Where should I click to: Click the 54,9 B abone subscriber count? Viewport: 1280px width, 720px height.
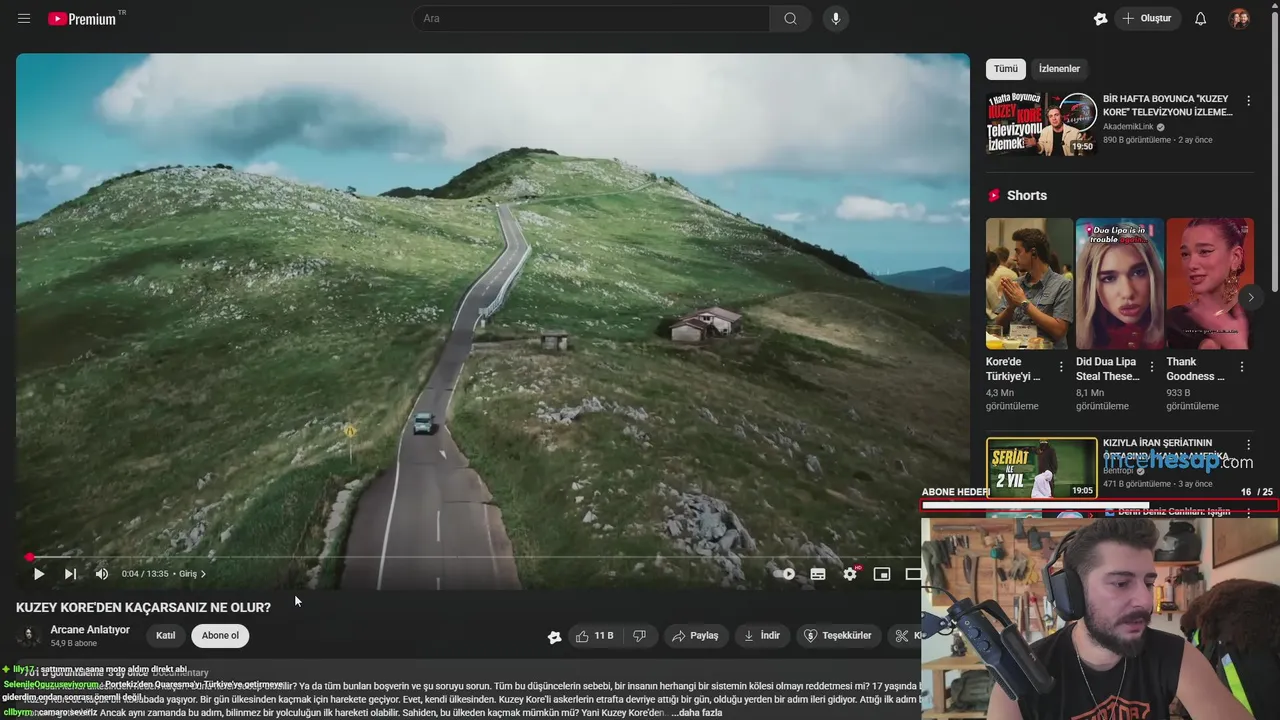coord(73,644)
